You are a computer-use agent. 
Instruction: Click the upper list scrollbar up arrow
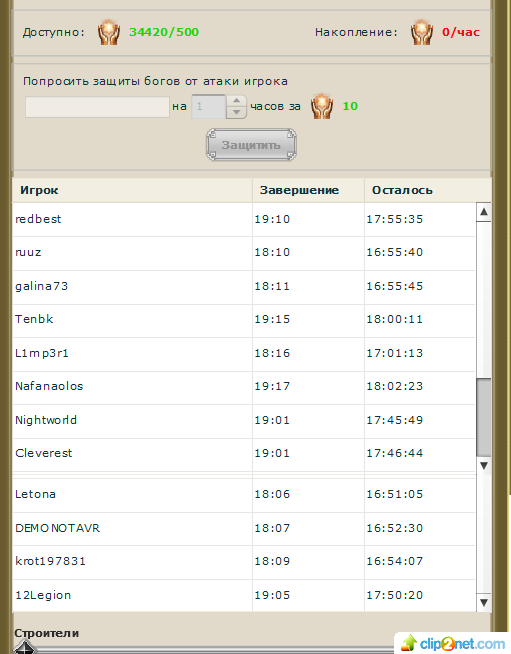tap(484, 212)
